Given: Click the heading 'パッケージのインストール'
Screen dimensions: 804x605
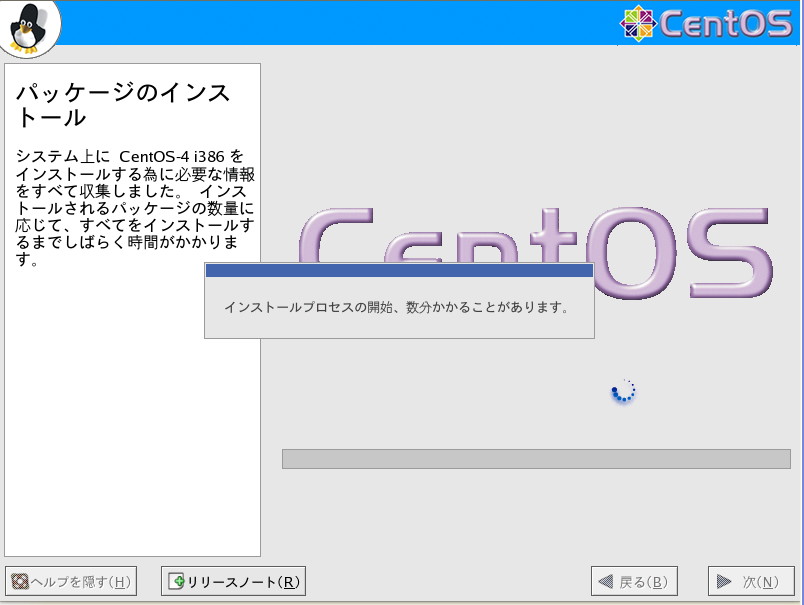Looking at the screenshot, I should (123, 105).
